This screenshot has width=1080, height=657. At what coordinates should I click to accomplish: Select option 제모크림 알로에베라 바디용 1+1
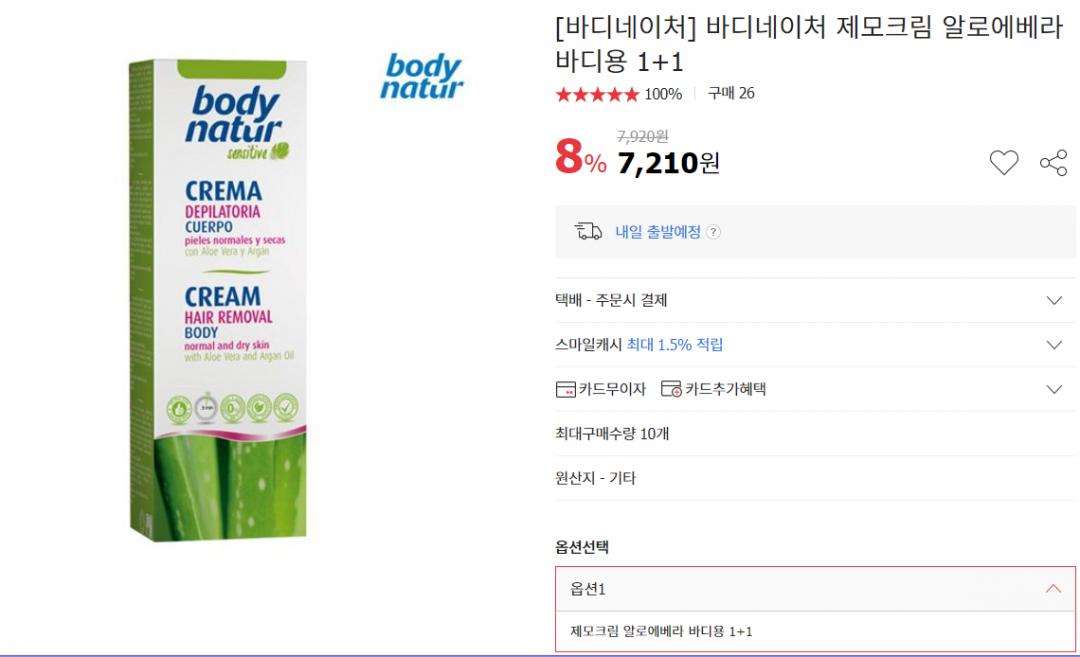[661, 631]
